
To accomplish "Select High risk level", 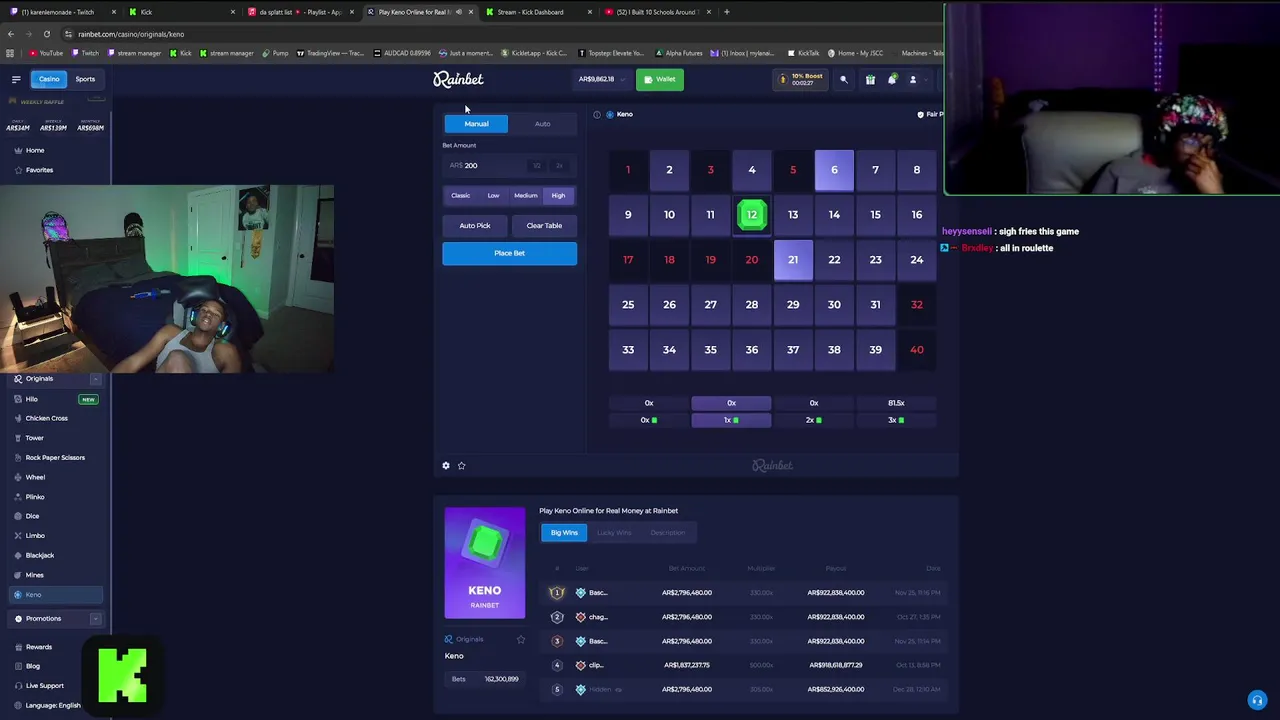I will coord(558,196).
